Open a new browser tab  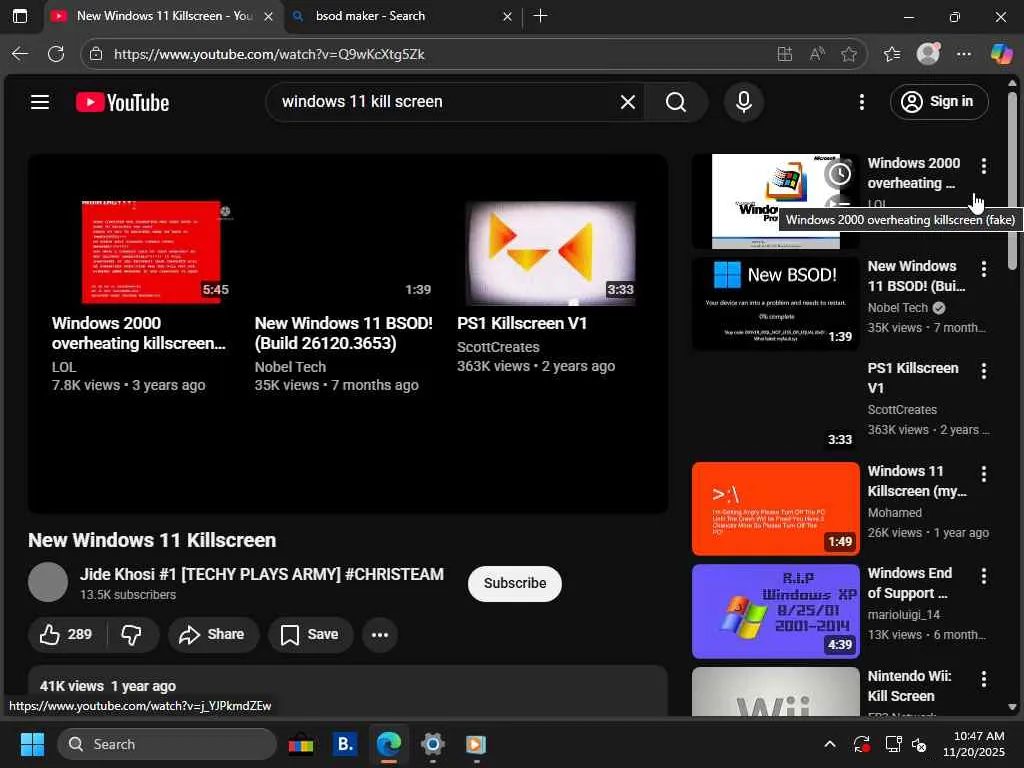pos(540,16)
